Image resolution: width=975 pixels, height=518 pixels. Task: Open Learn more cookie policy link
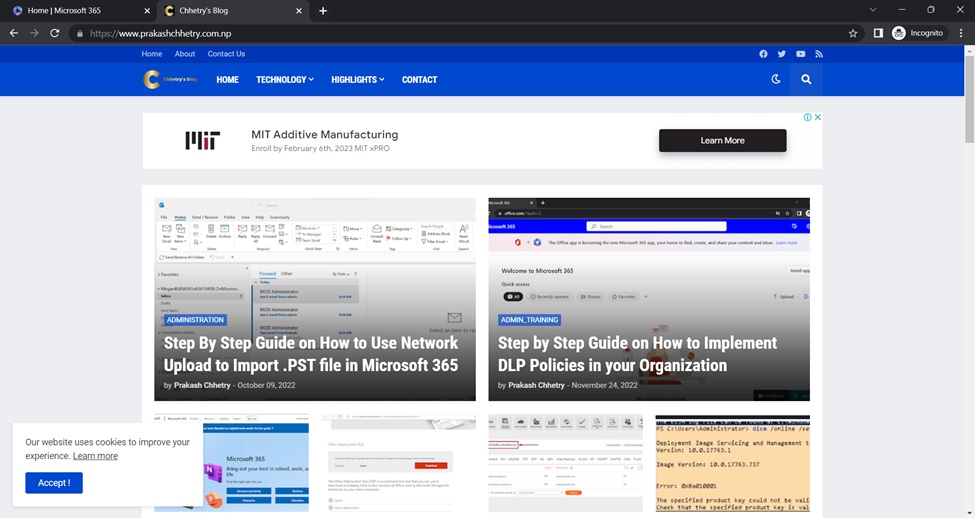pyautogui.click(x=95, y=456)
